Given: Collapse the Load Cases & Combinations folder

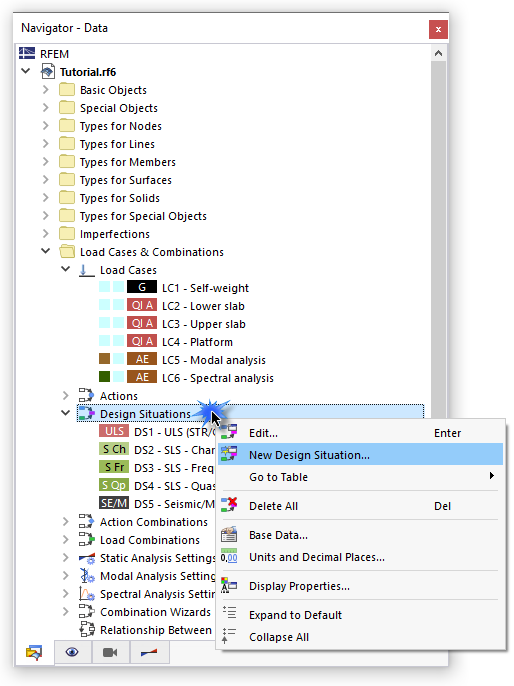Looking at the screenshot, I should point(45,251).
